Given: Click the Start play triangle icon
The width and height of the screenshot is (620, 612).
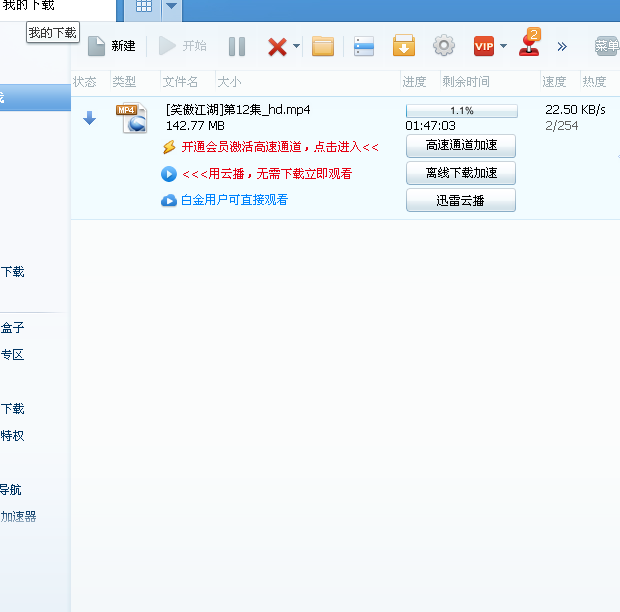Looking at the screenshot, I should [x=167, y=46].
